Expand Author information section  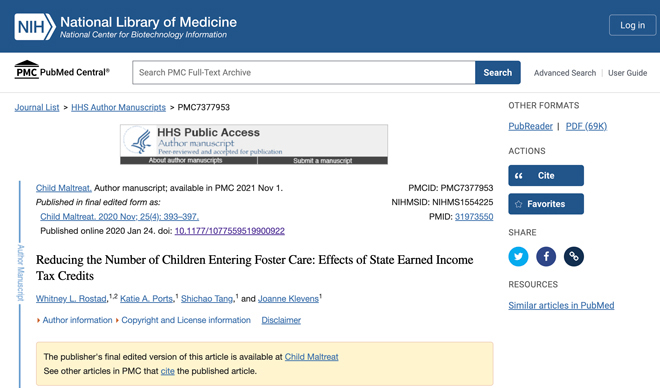pos(75,320)
